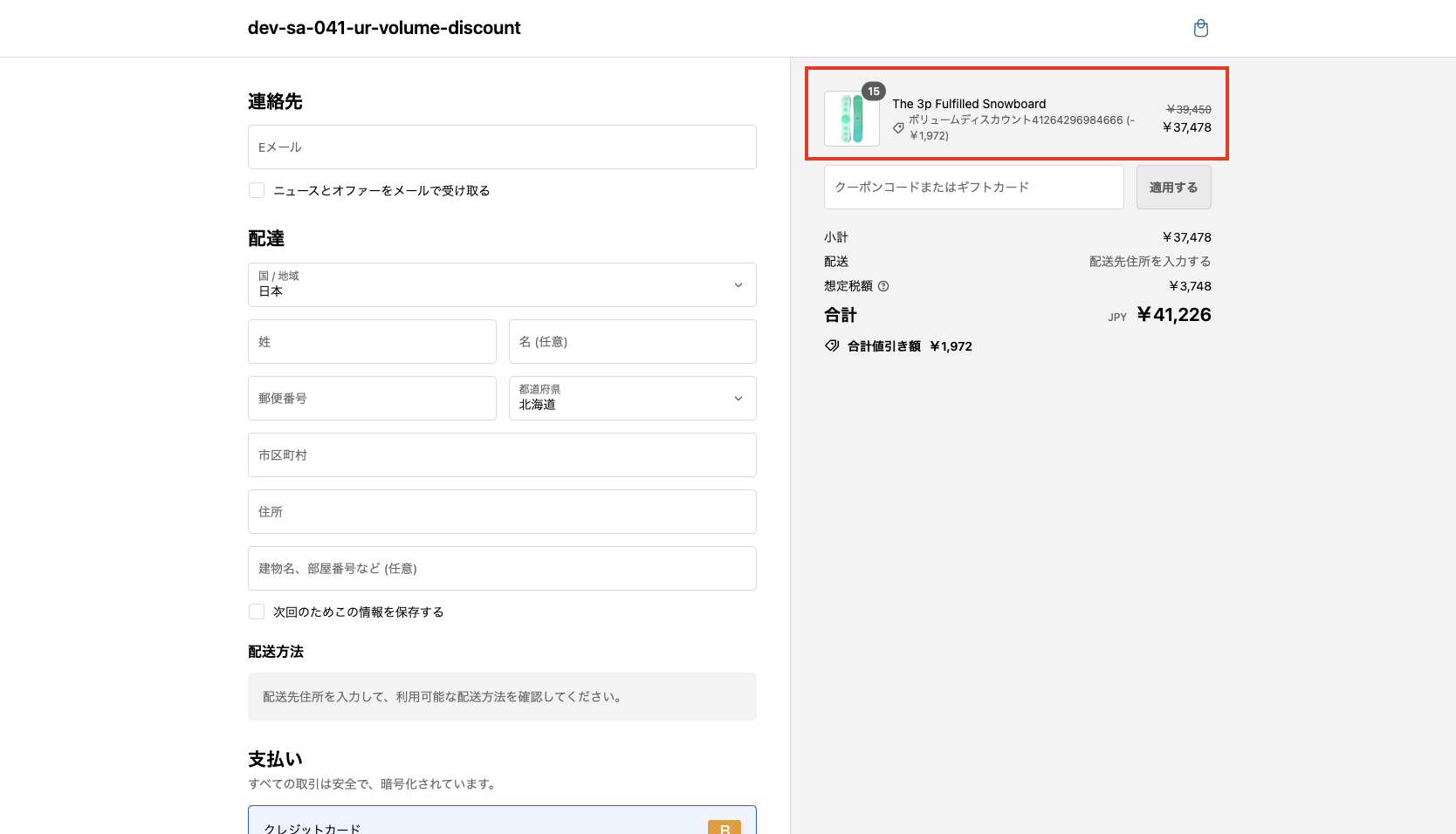This screenshot has width=1456, height=834.
Task: Open the 想定税額 help tooltip icon
Action: 882,285
